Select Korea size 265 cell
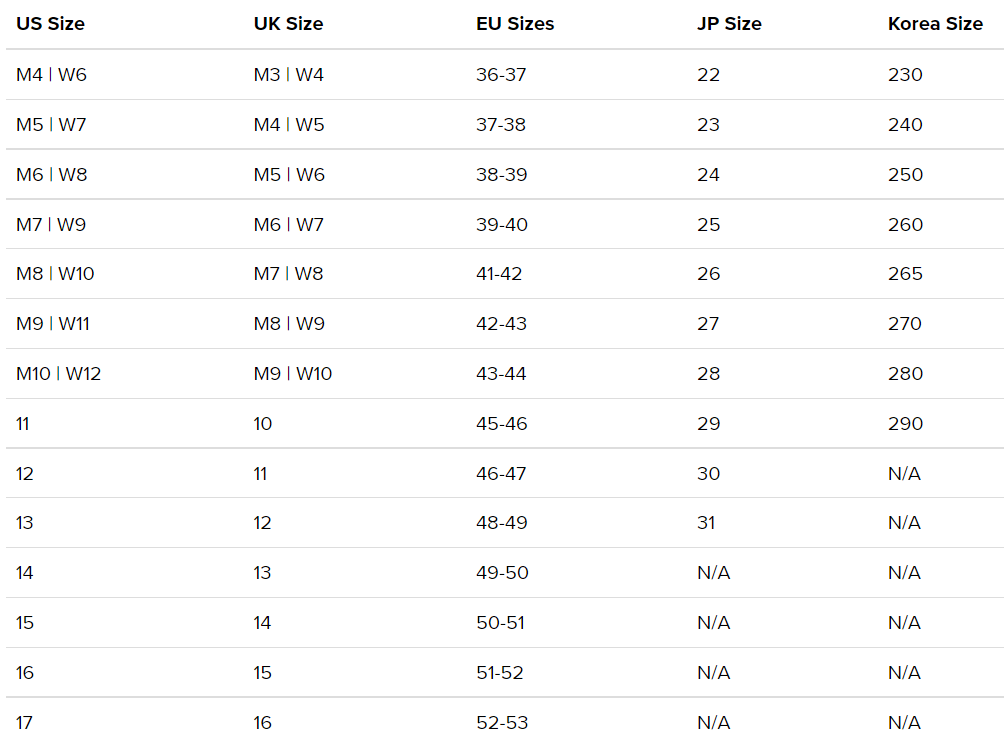Screen dimensions: 1004x745 click(x=905, y=274)
